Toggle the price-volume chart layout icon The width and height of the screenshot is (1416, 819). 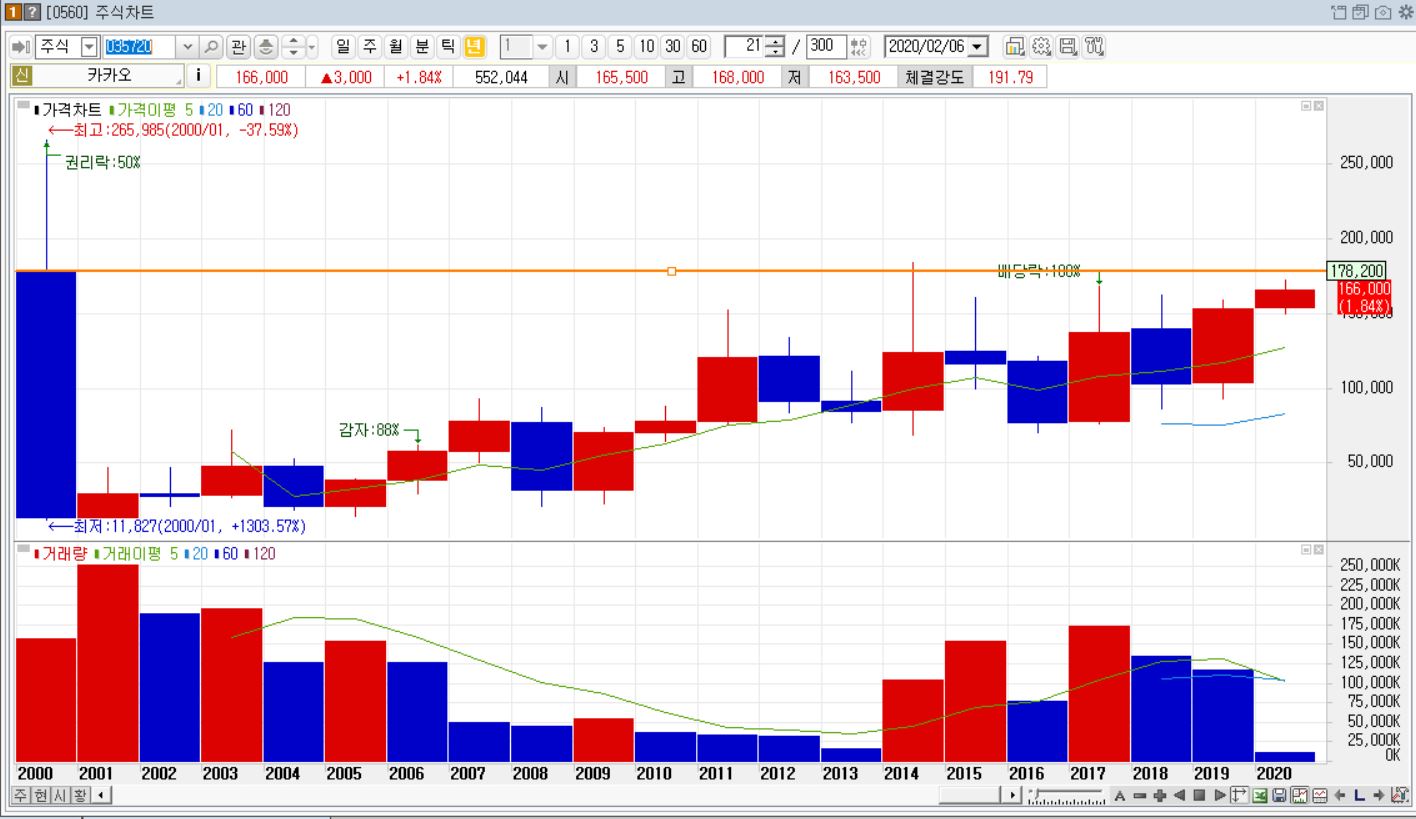pos(1299,796)
